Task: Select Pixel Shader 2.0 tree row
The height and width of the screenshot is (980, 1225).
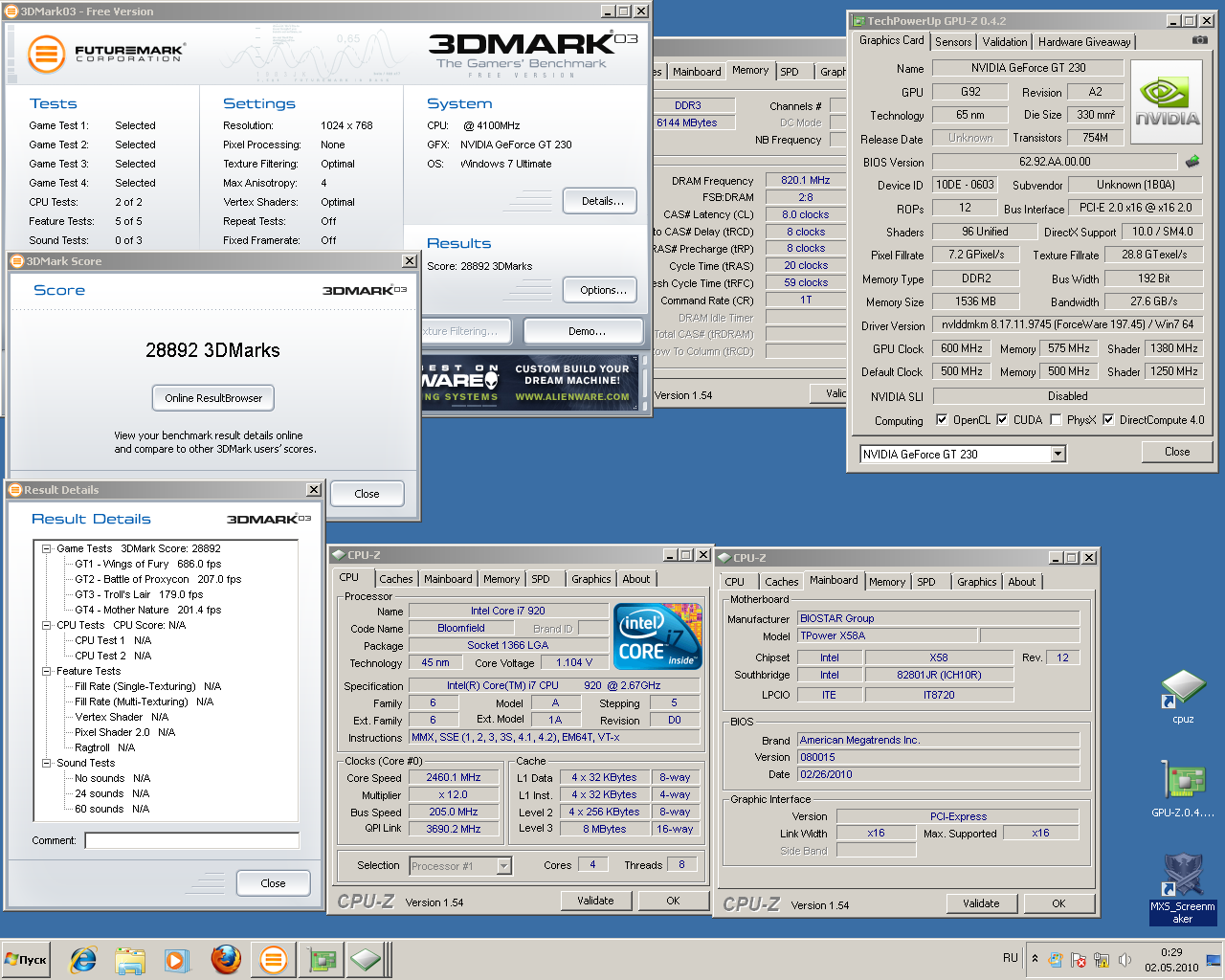Action: point(125,732)
